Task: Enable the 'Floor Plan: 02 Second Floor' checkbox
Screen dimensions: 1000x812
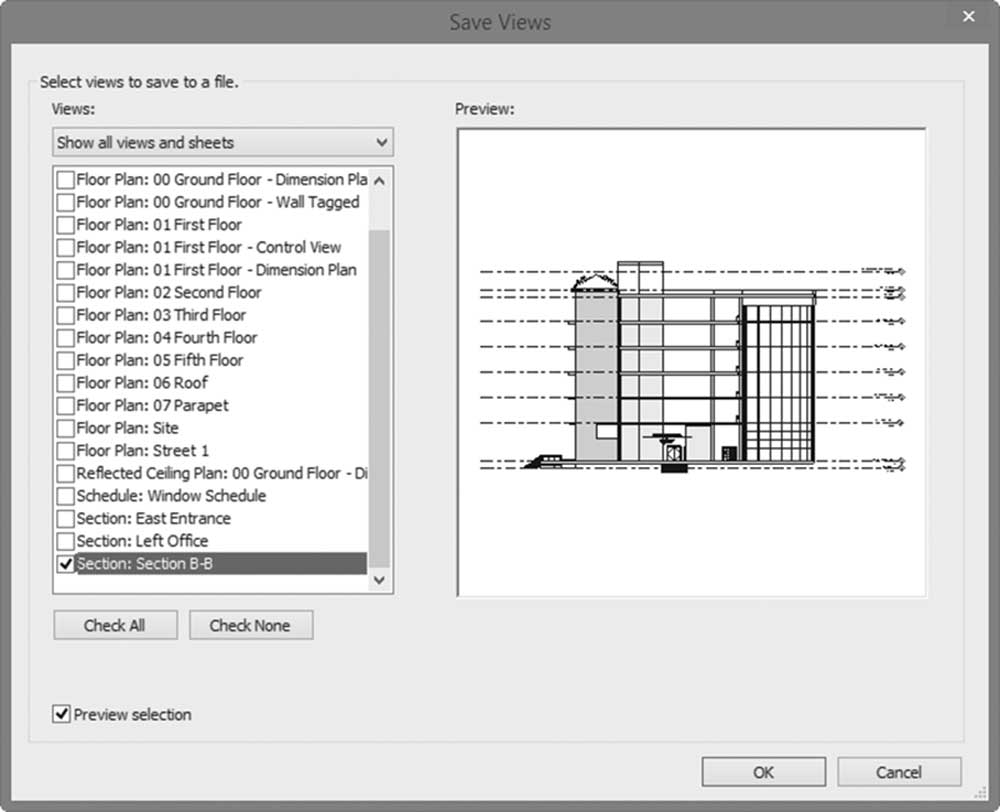Action: click(65, 293)
